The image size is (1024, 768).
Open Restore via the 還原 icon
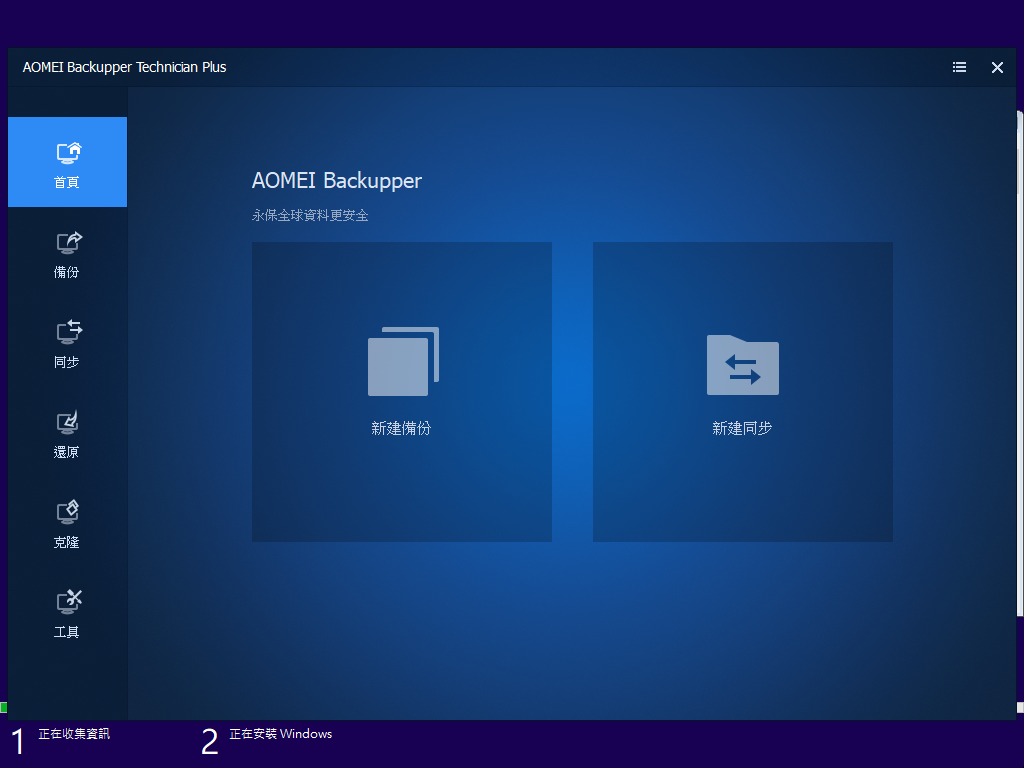[68, 422]
